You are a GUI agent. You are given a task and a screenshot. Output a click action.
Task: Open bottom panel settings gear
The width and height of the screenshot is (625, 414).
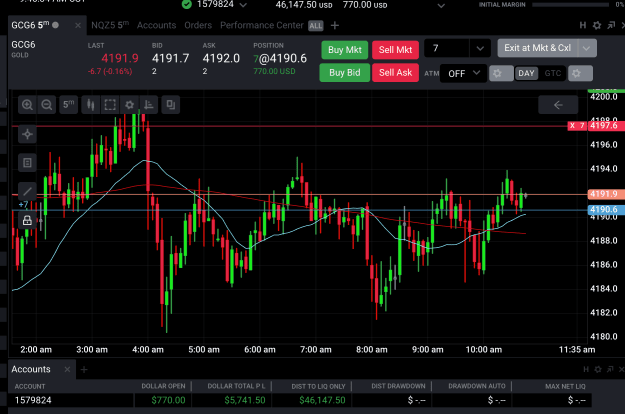click(597, 370)
